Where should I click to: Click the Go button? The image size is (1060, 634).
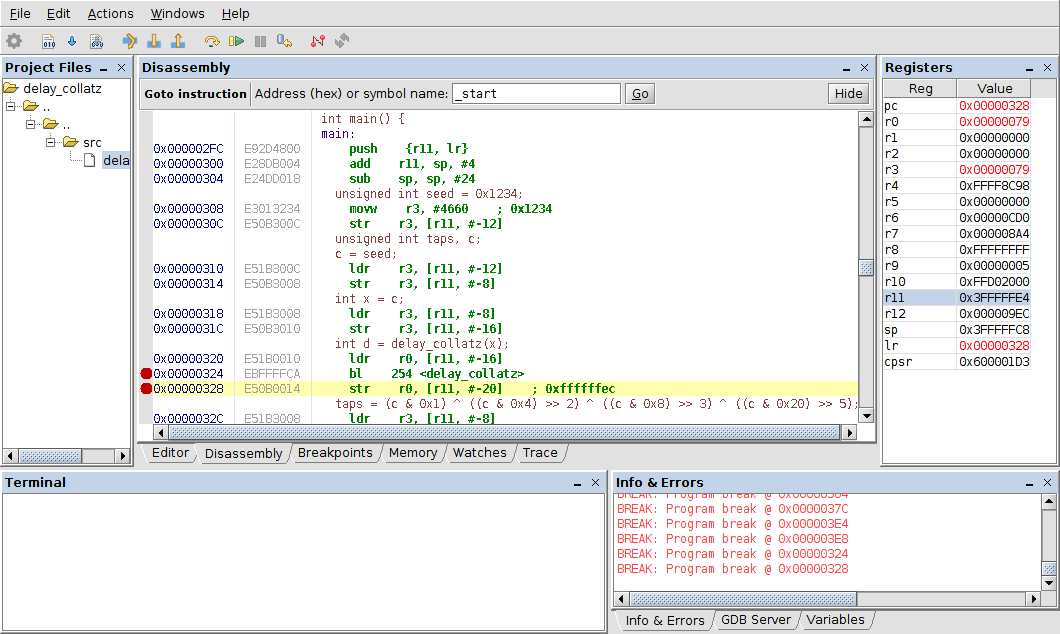(x=640, y=94)
